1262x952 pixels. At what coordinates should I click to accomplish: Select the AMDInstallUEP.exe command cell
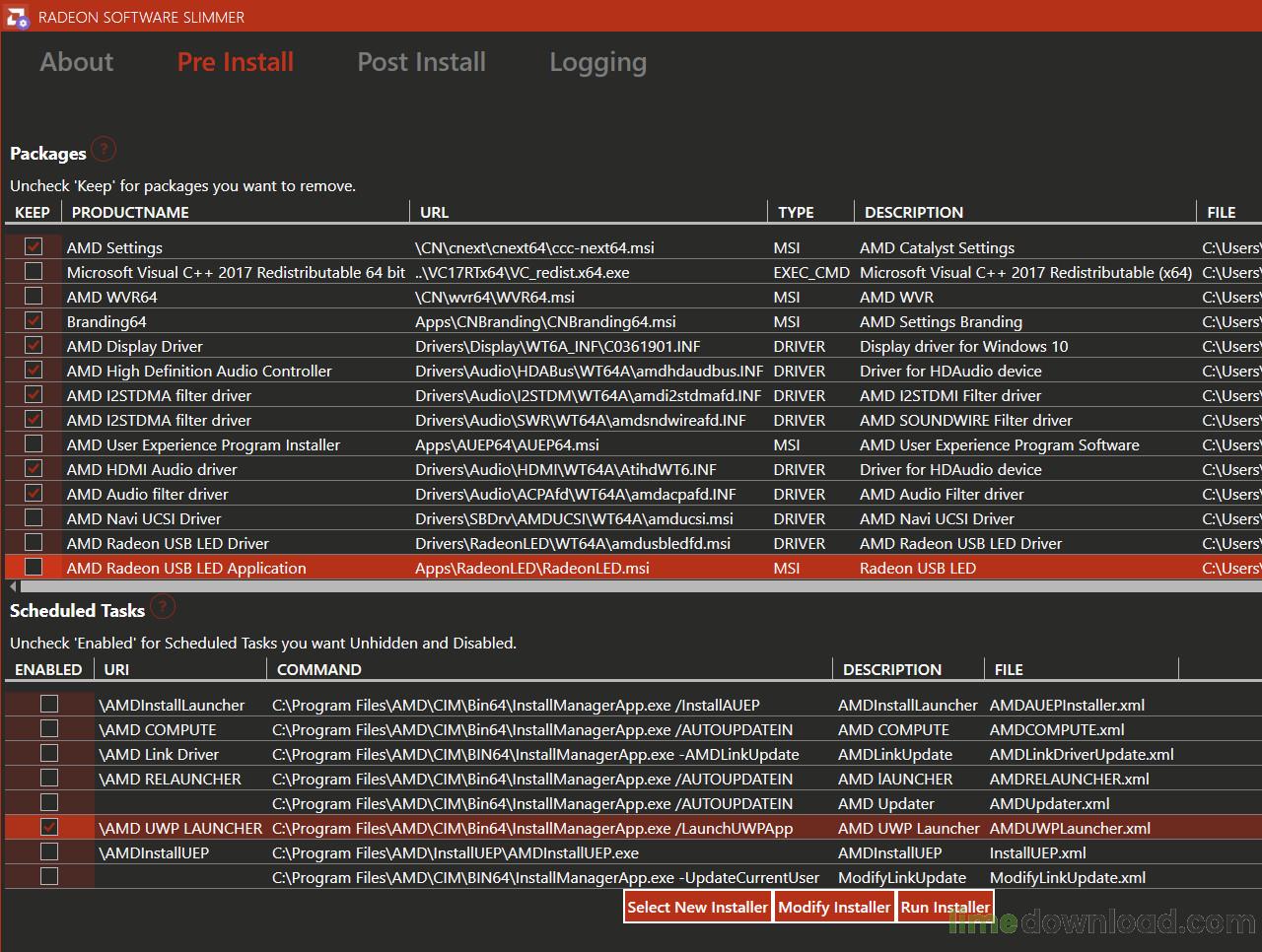point(455,852)
